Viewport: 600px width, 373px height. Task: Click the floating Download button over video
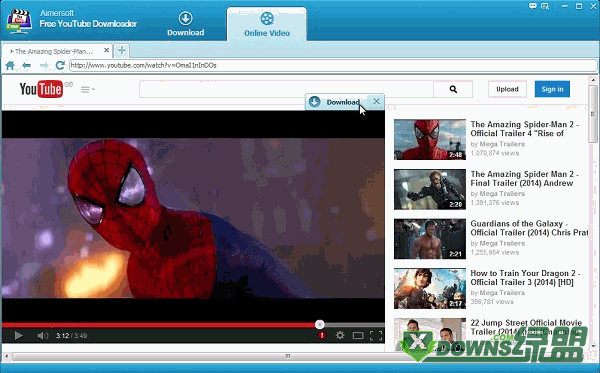pos(334,102)
